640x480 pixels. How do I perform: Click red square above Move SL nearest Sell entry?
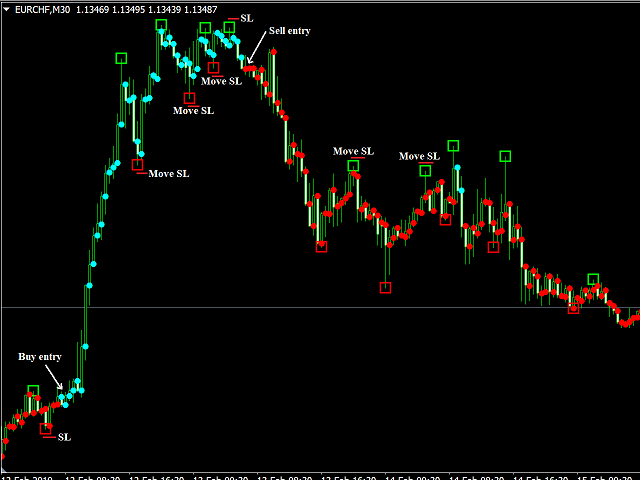[x=213, y=68]
